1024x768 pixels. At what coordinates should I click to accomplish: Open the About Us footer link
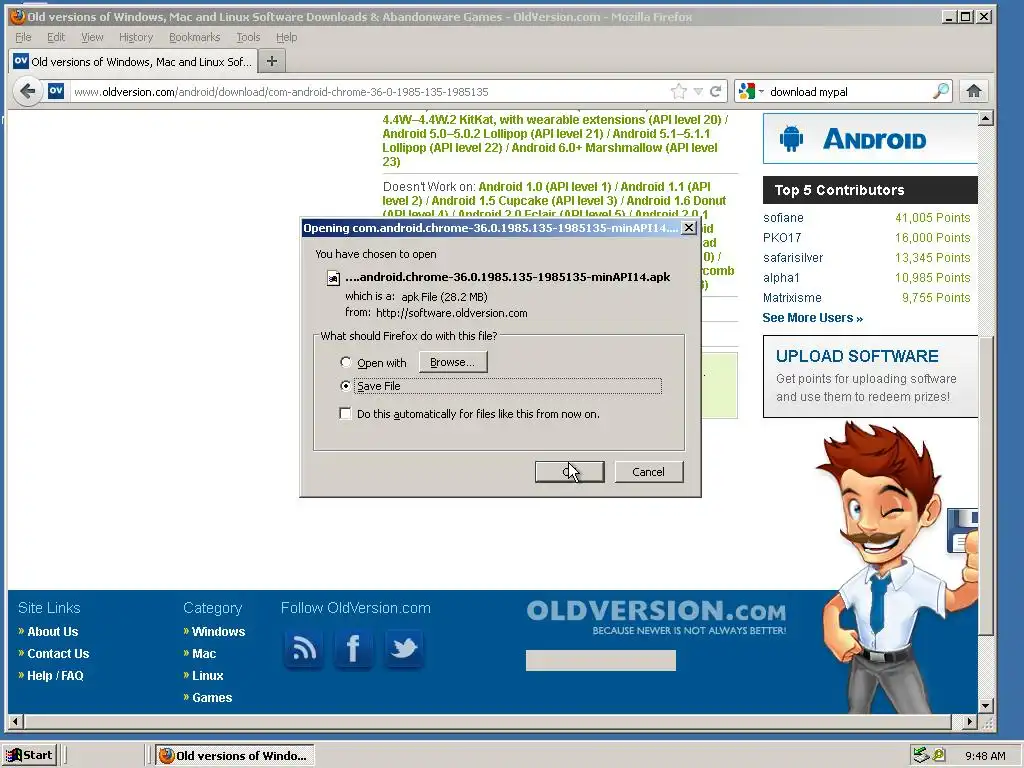click(52, 632)
